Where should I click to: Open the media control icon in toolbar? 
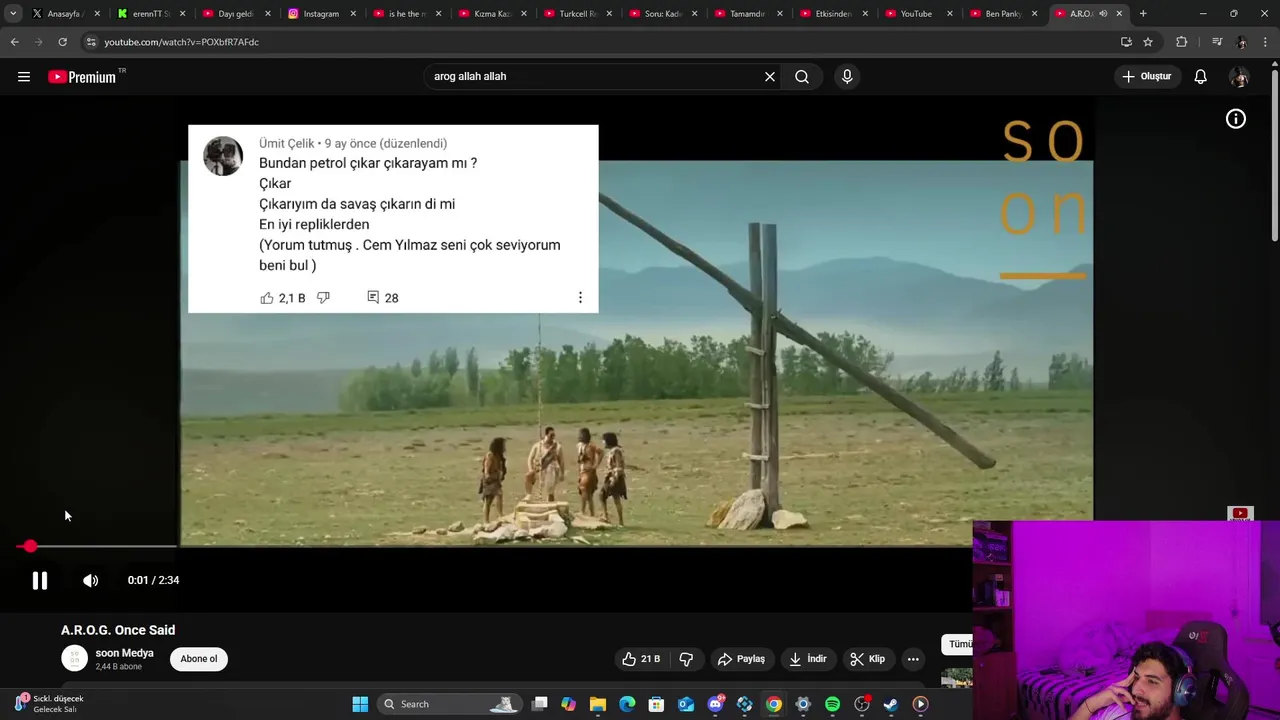coord(1216,42)
